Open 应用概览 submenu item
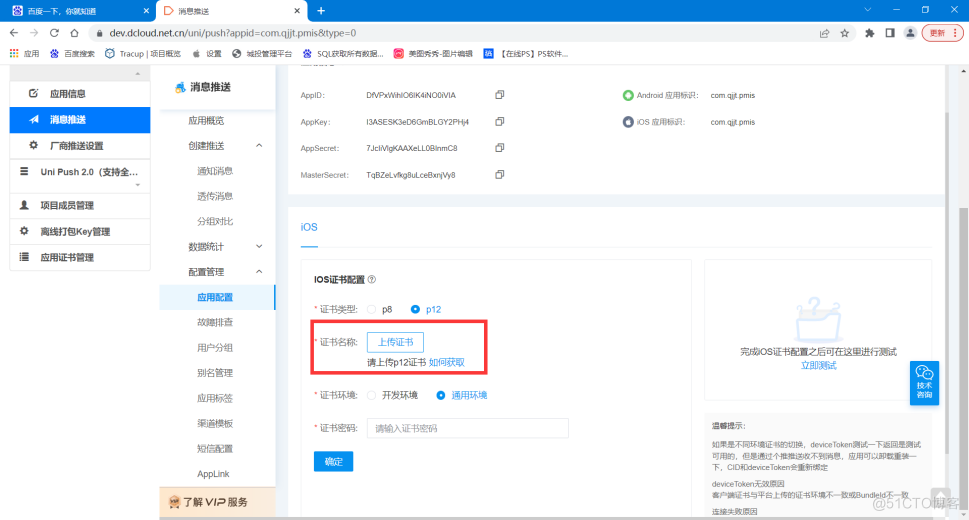 point(206,121)
